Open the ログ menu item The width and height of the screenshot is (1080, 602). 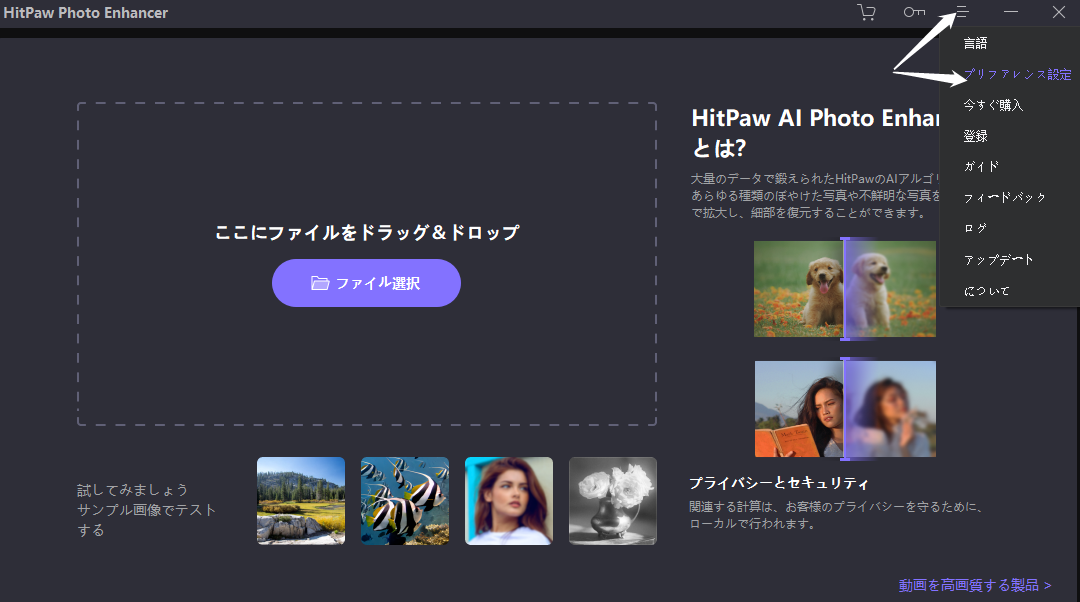[975, 229]
